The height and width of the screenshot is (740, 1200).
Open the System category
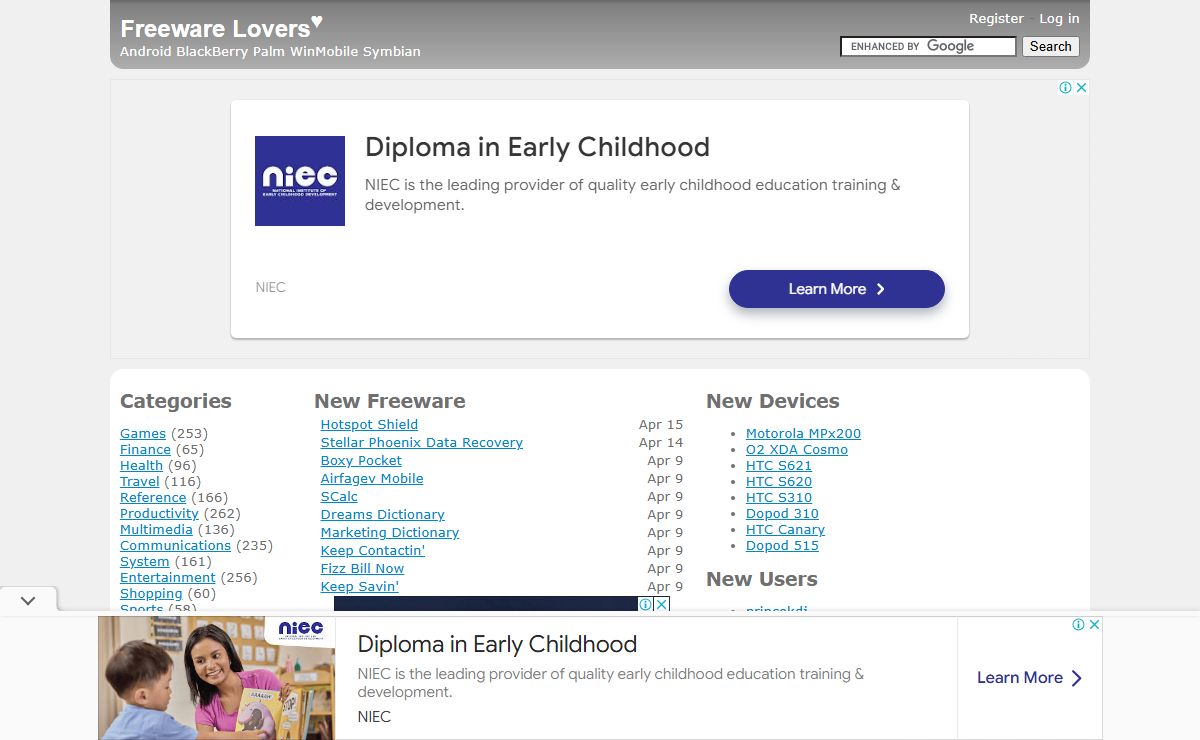click(x=145, y=561)
